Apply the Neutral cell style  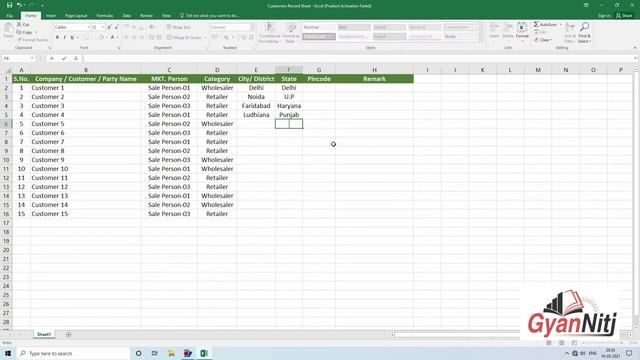tap(424, 27)
